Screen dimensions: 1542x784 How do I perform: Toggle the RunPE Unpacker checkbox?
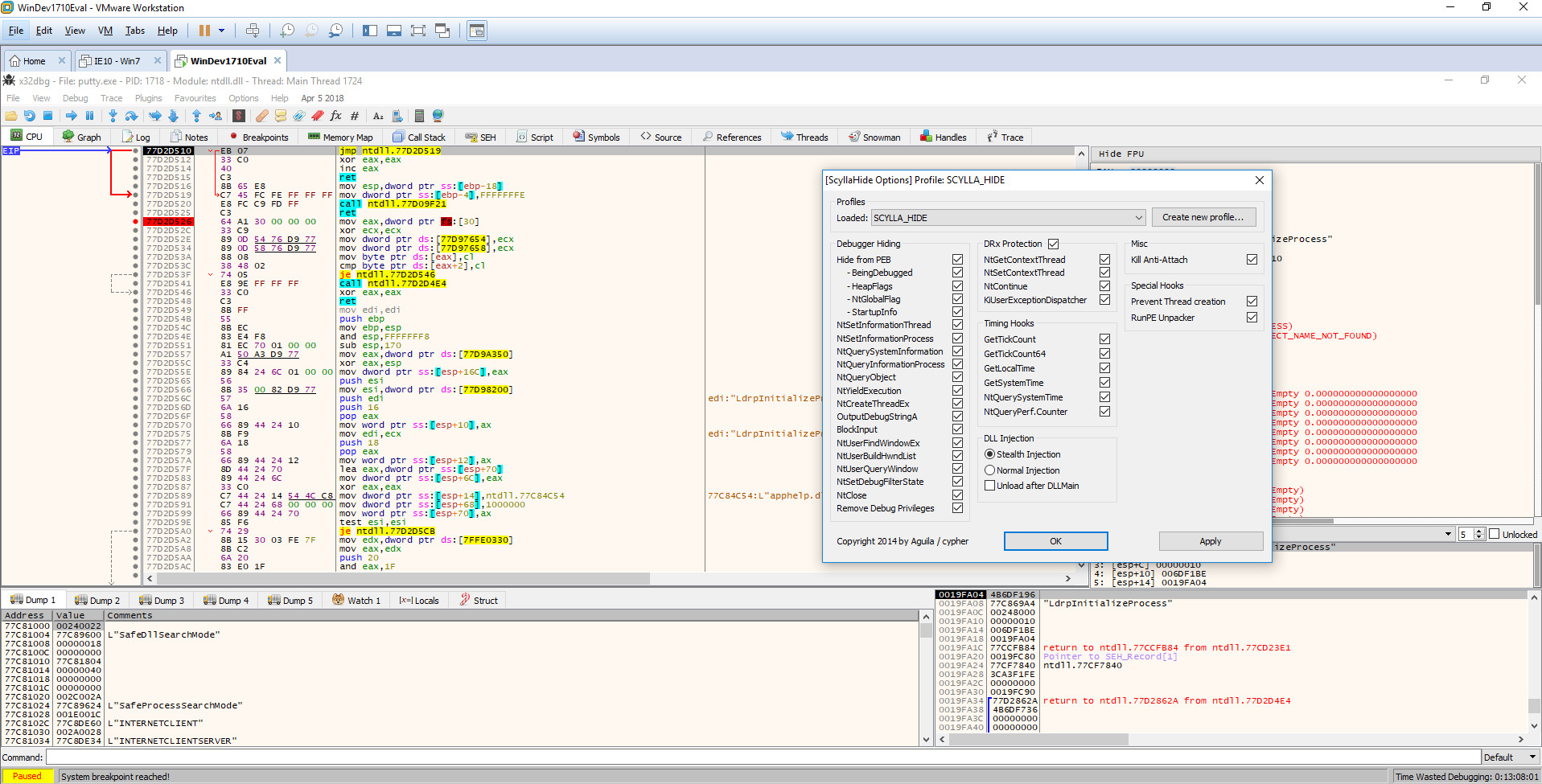pos(1252,318)
